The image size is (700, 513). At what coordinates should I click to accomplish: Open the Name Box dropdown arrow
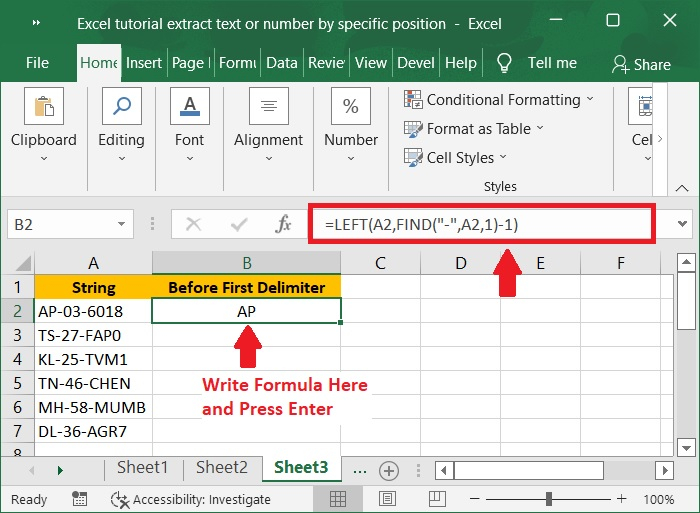click(121, 224)
